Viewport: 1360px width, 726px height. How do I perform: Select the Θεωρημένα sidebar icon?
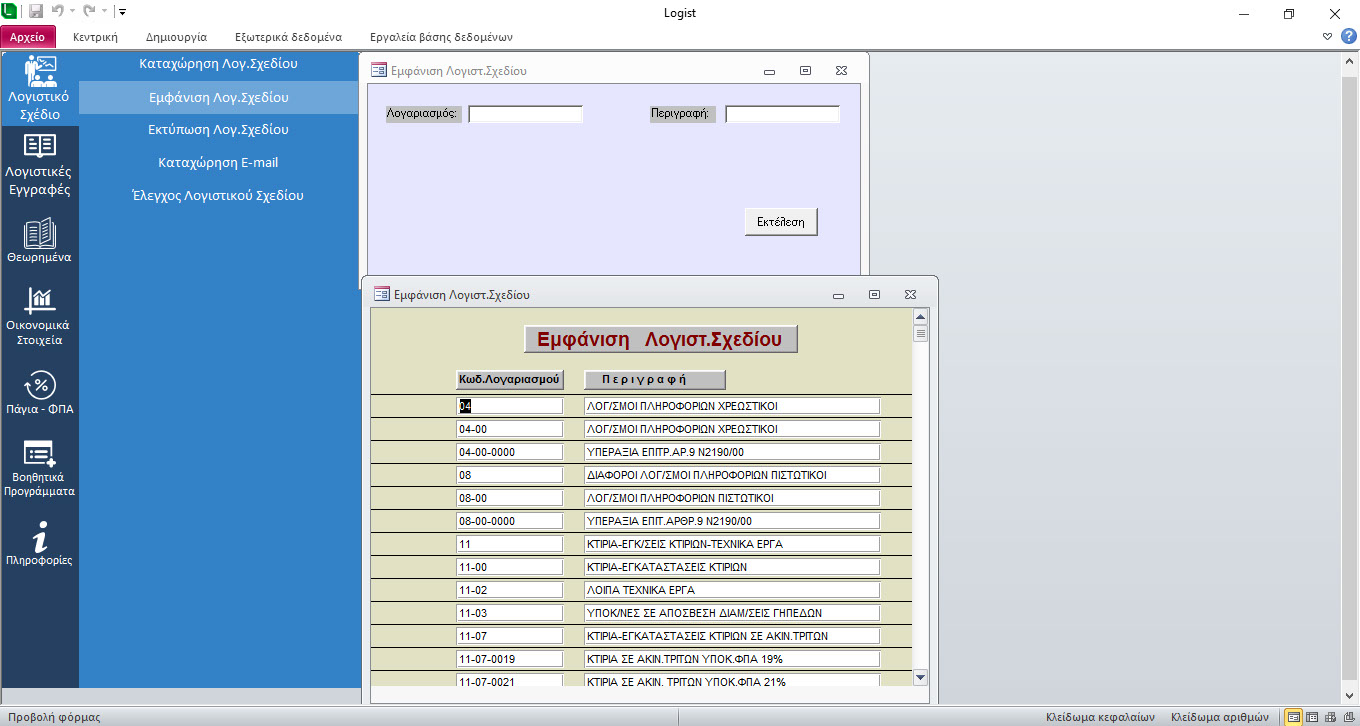pyautogui.click(x=39, y=233)
